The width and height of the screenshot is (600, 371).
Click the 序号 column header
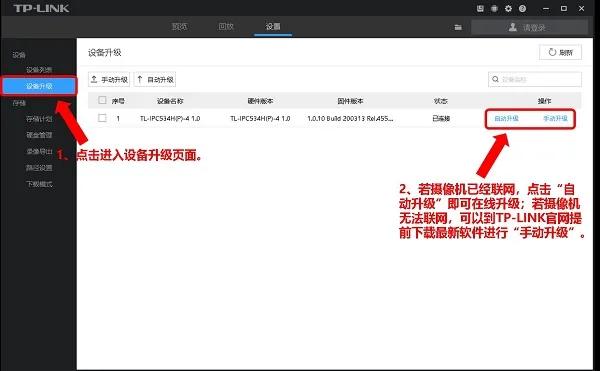click(118, 101)
